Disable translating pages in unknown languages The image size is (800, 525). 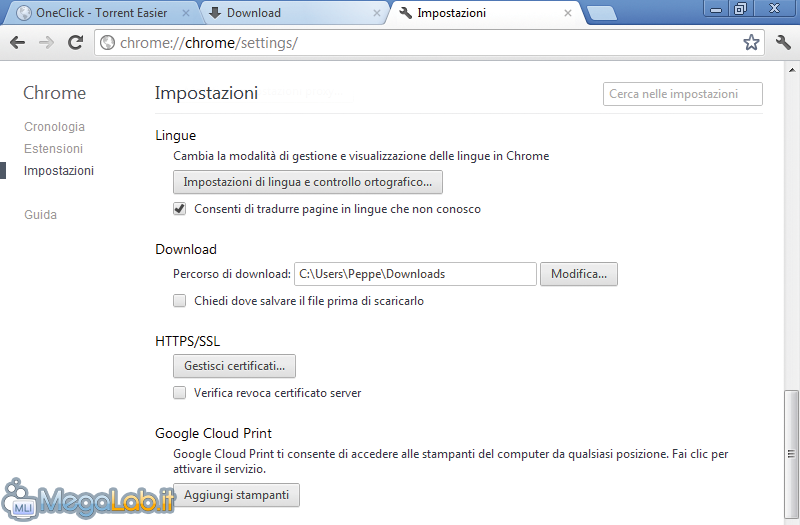(180, 209)
